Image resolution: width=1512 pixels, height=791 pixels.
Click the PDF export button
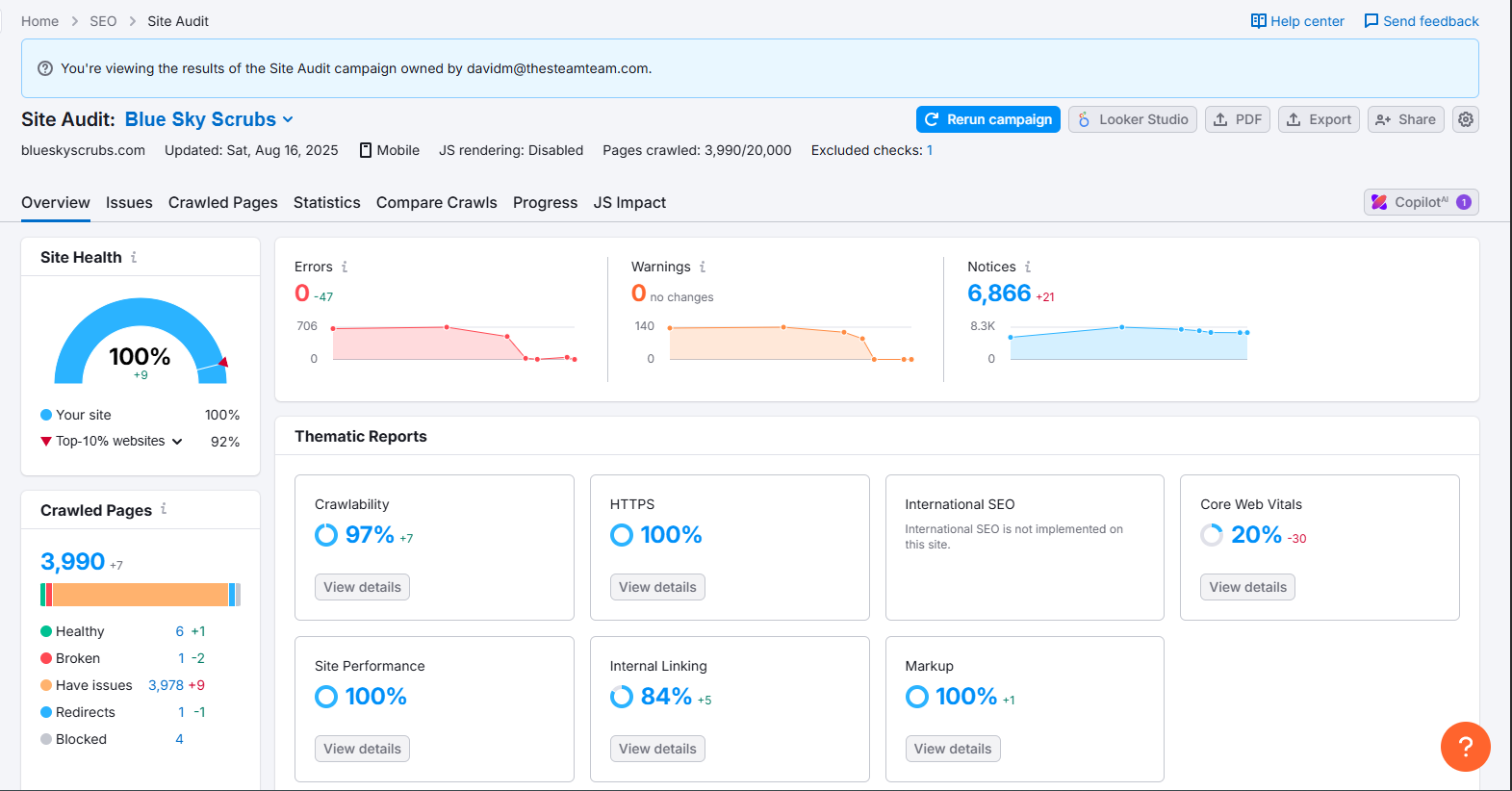1238,119
